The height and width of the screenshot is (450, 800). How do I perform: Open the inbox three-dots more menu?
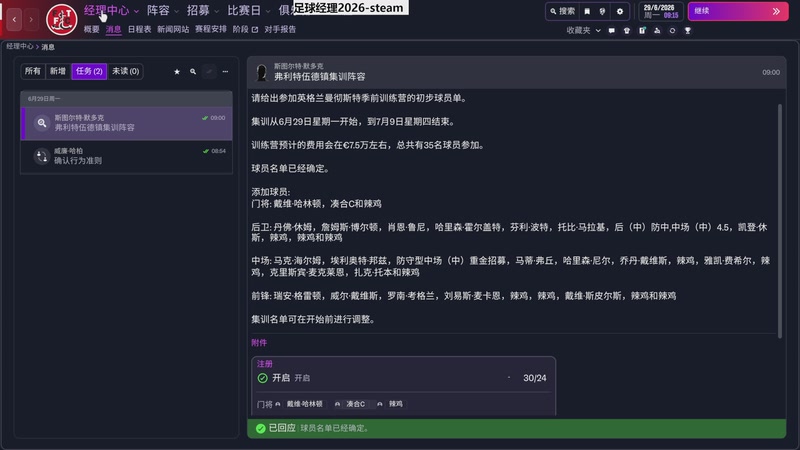[225, 71]
